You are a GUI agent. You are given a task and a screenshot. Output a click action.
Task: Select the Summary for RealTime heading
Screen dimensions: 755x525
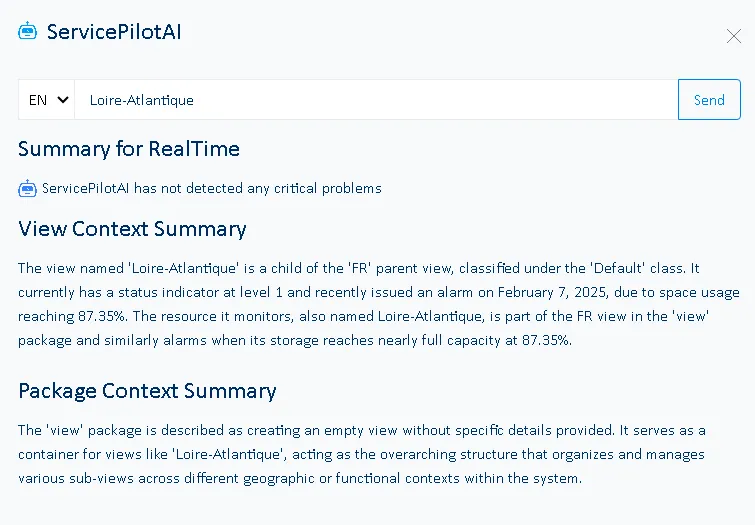tap(129, 149)
